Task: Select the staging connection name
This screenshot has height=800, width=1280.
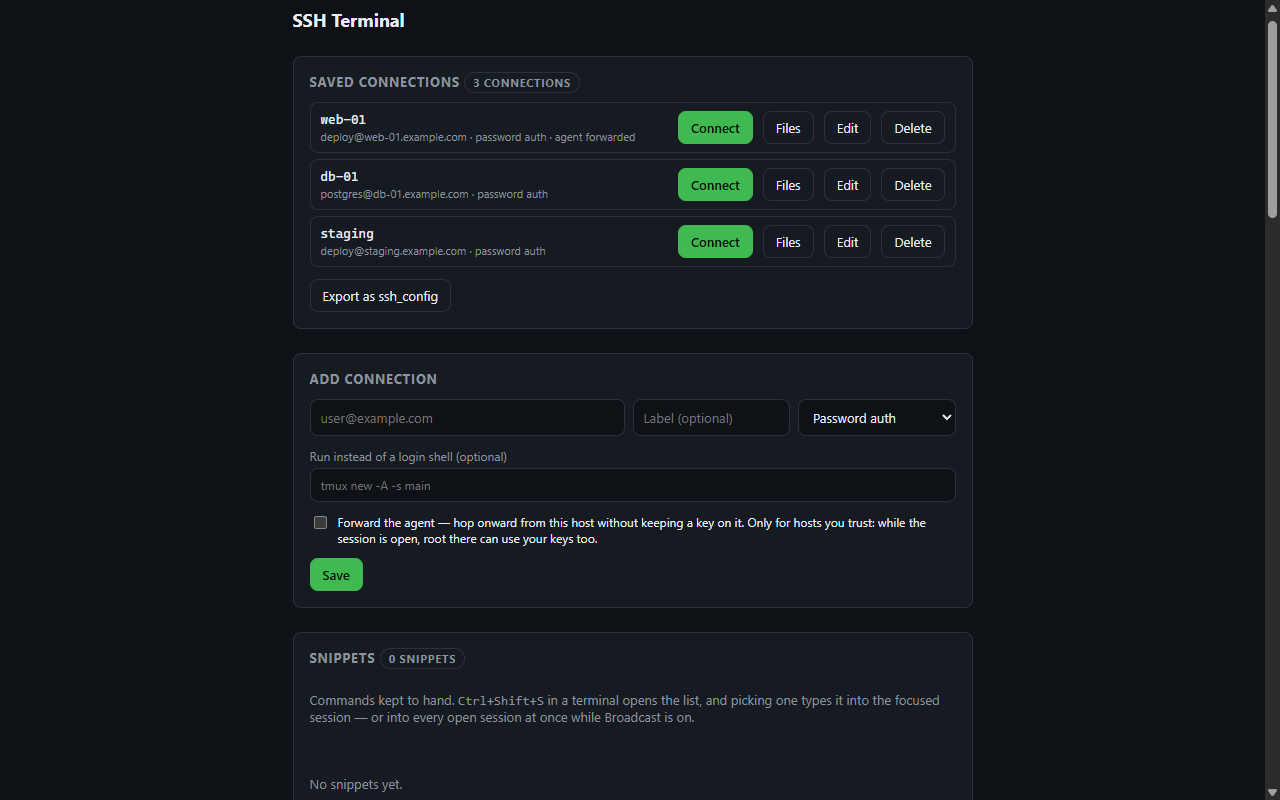Action: coord(347,234)
